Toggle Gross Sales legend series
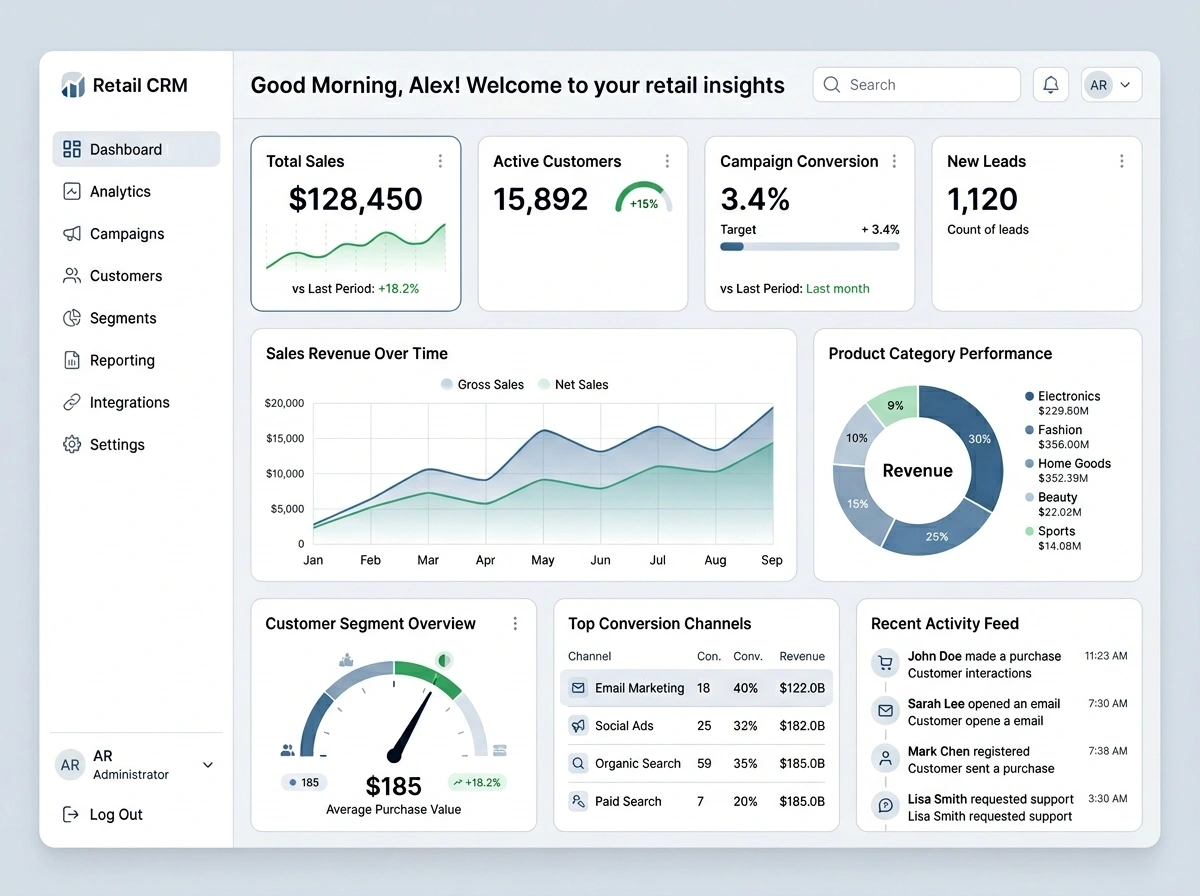The width and height of the screenshot is (1200, 896). pyautogui.click(x=482, y=384)
